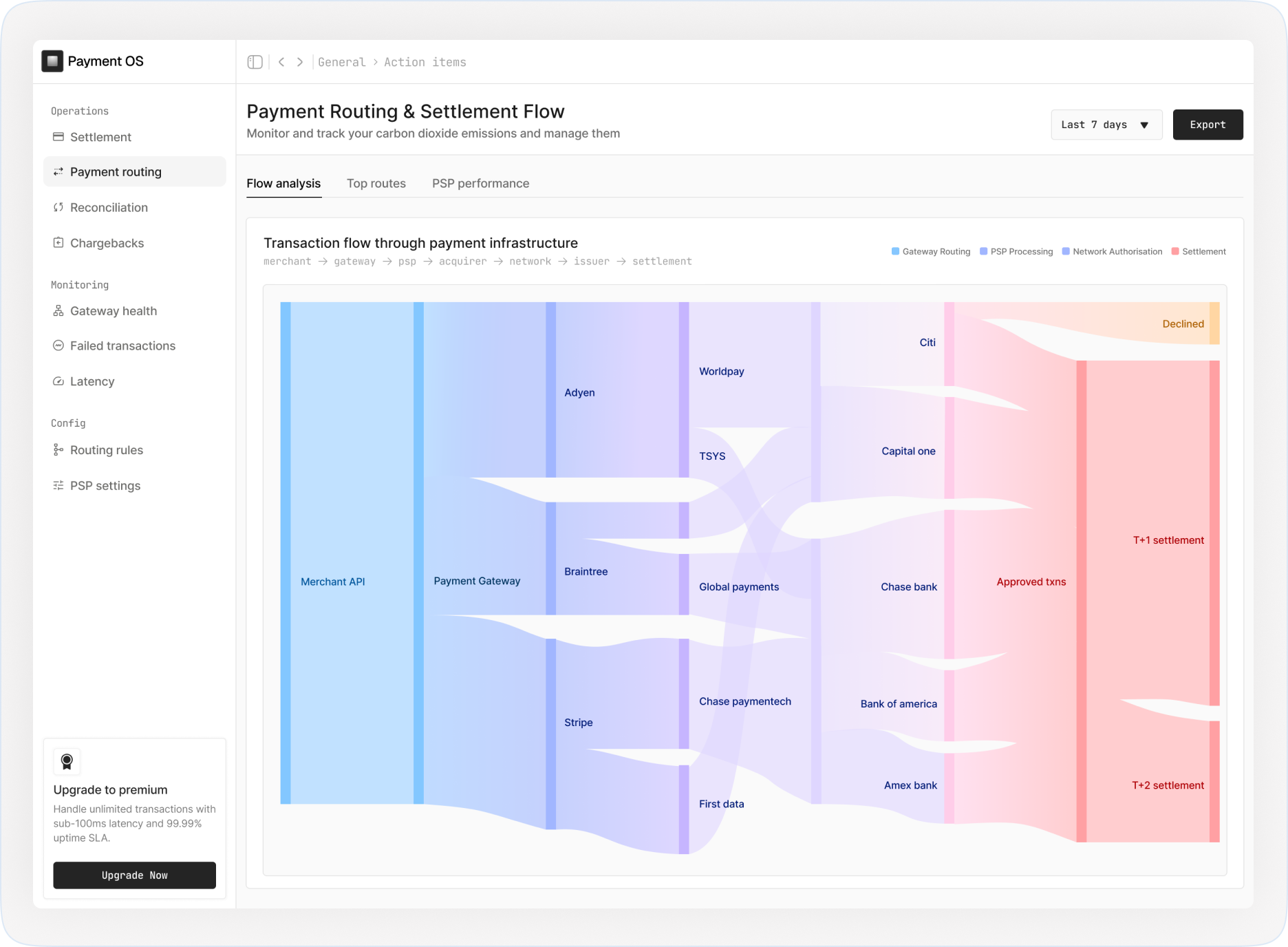Click the Global payments node

click(739, 587)
